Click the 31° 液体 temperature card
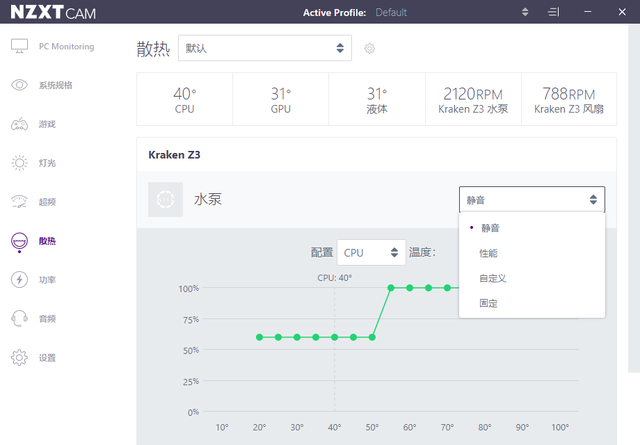The image size is (640, 445). 377,99
